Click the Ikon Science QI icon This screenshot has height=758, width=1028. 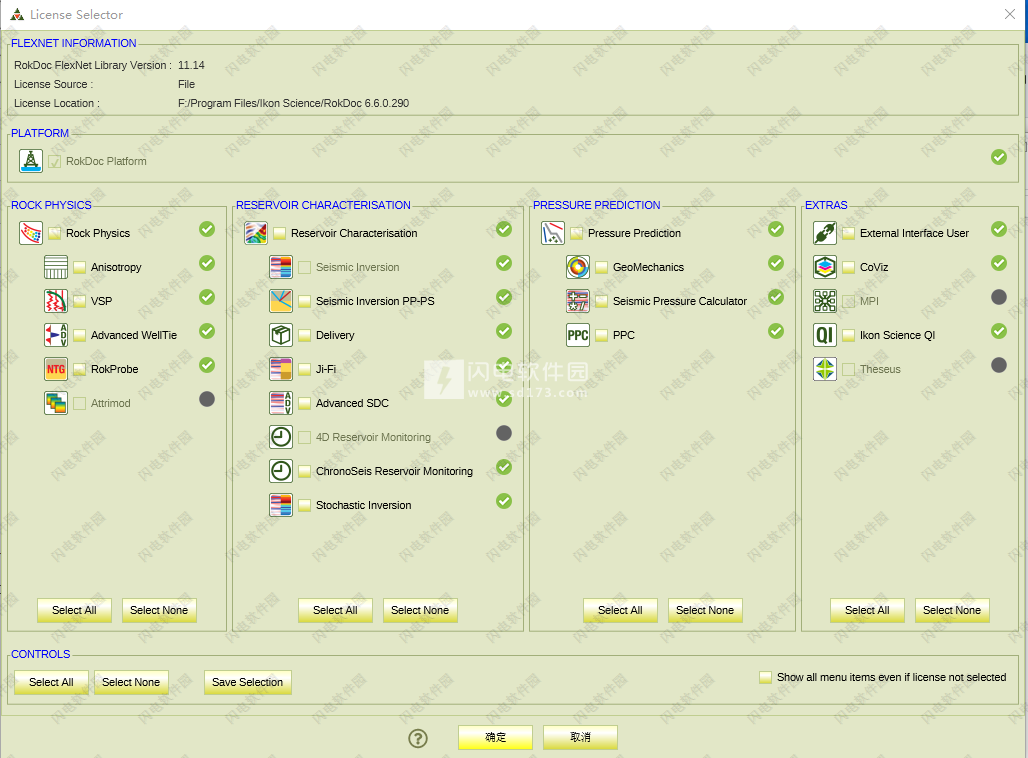tap(825, 335)
